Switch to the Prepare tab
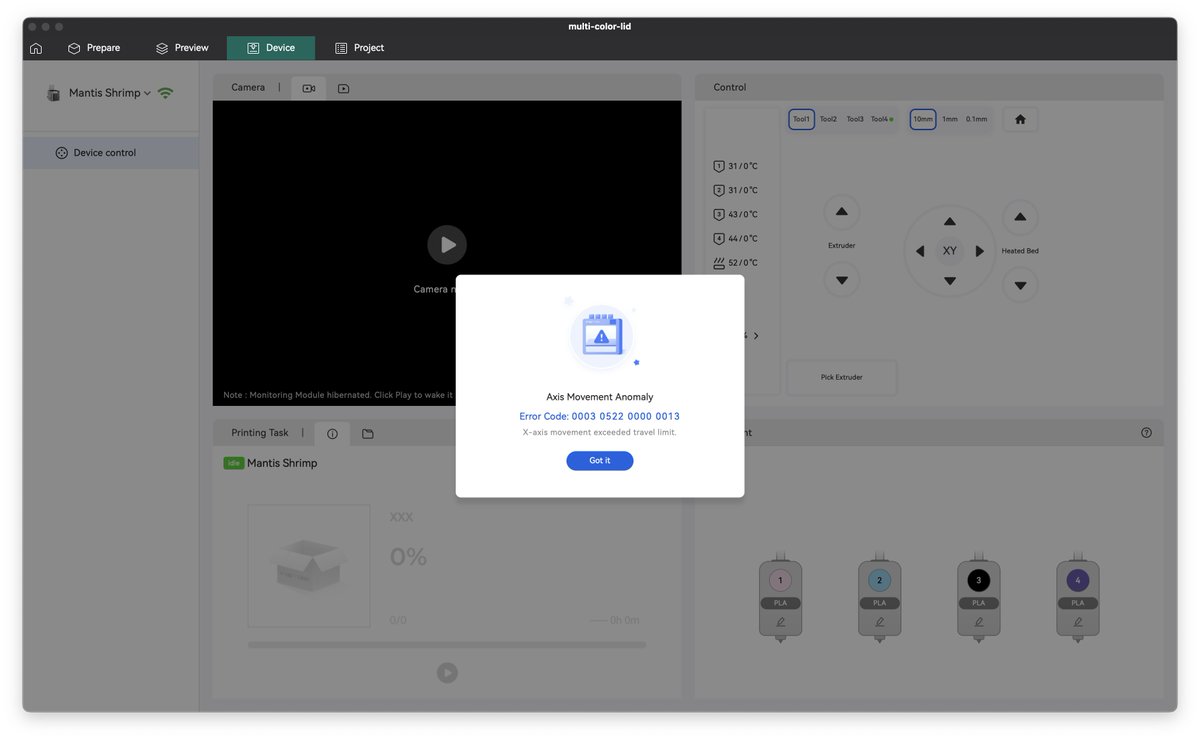 [94, 48]
